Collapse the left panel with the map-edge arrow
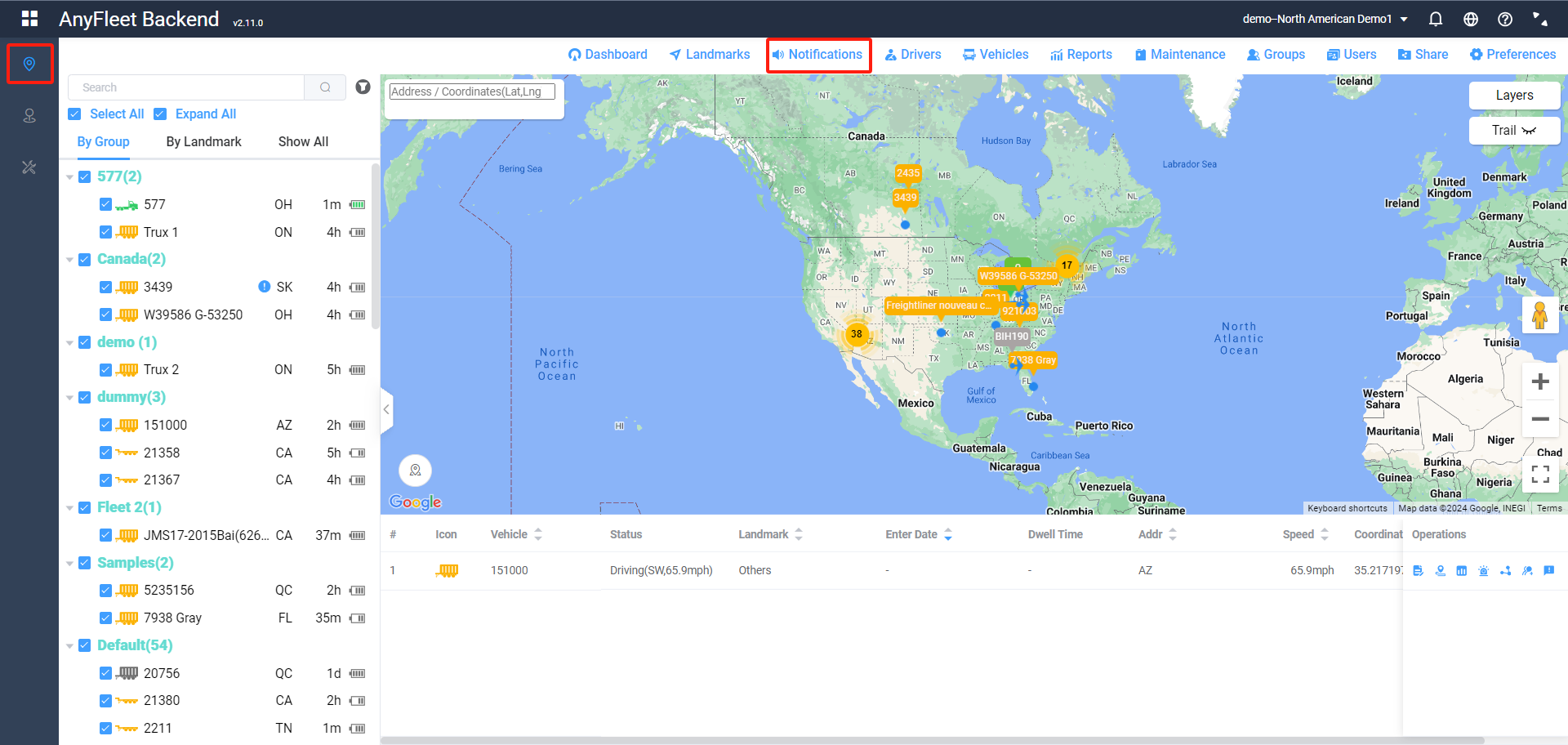Image resolution: width=1568 pixels, height=745 pixels. (x=386, y=409)
